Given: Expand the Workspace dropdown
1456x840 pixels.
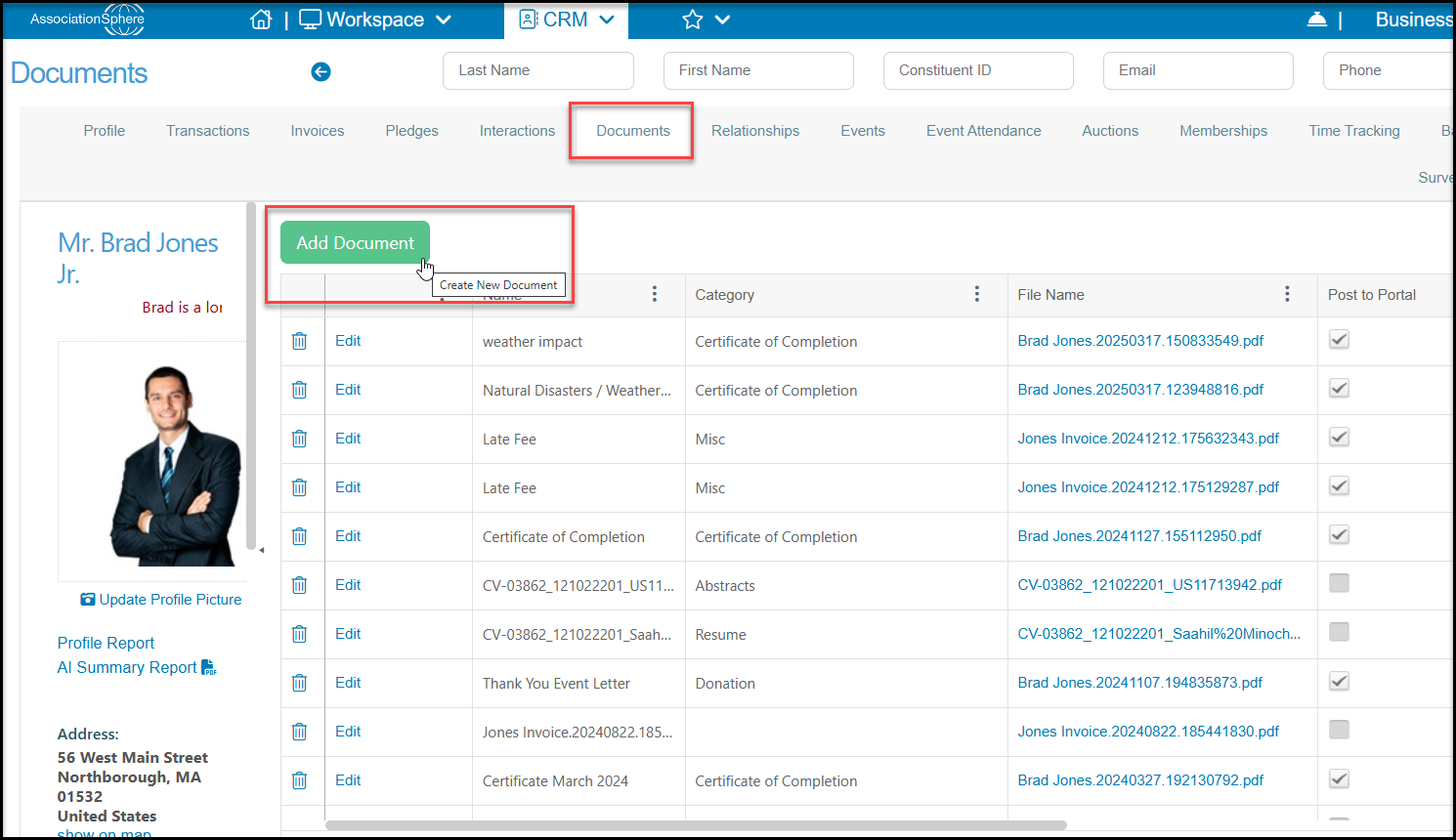Looking at the screenshot, I should coord(444,20).
